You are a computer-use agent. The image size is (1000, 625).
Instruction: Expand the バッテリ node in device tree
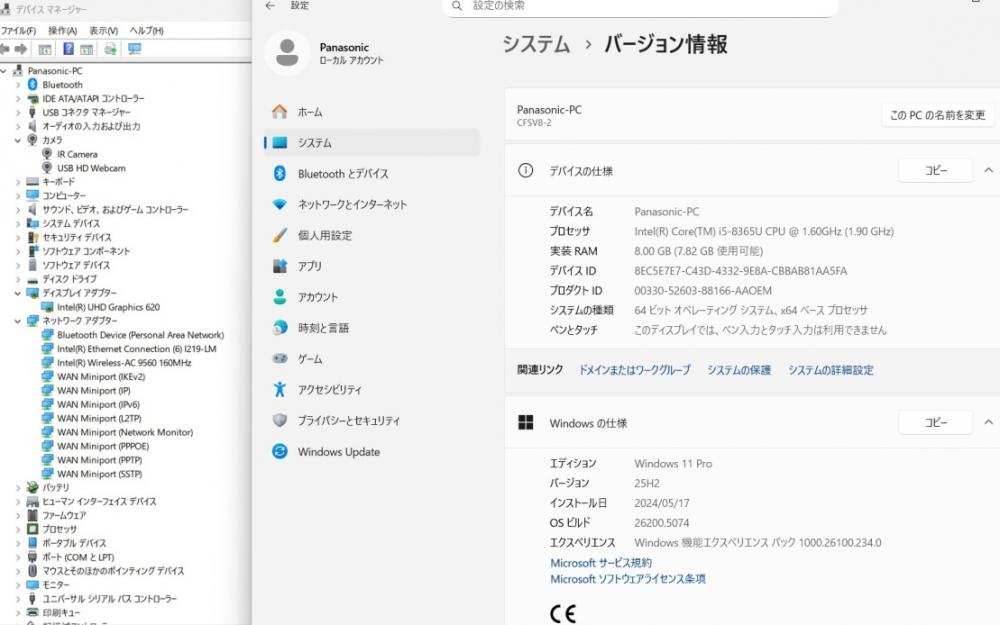point(18,487)
